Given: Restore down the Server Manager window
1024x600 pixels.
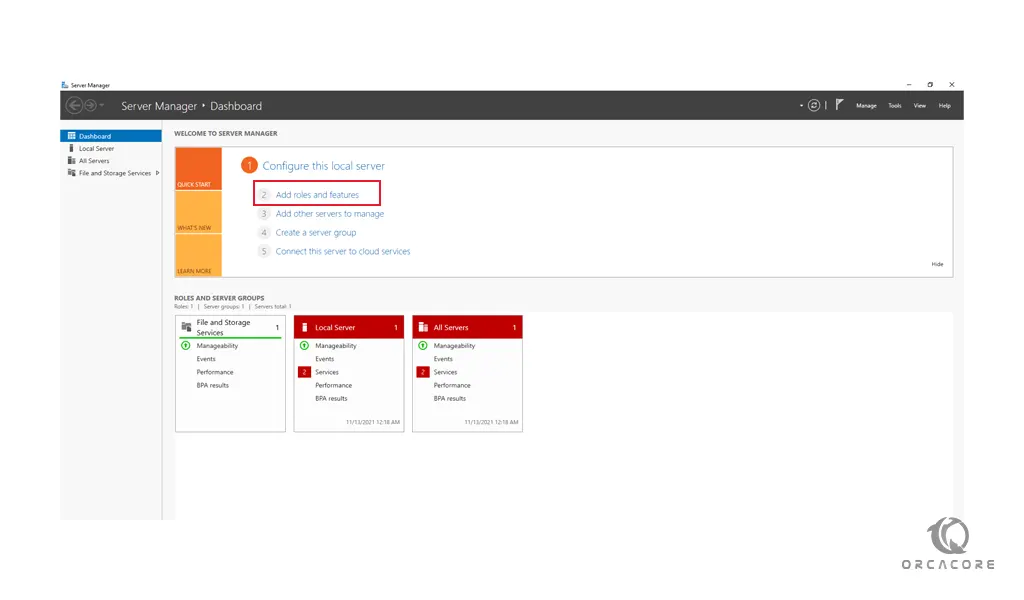Looking at the screenshot, I should (x=930, y=84).
